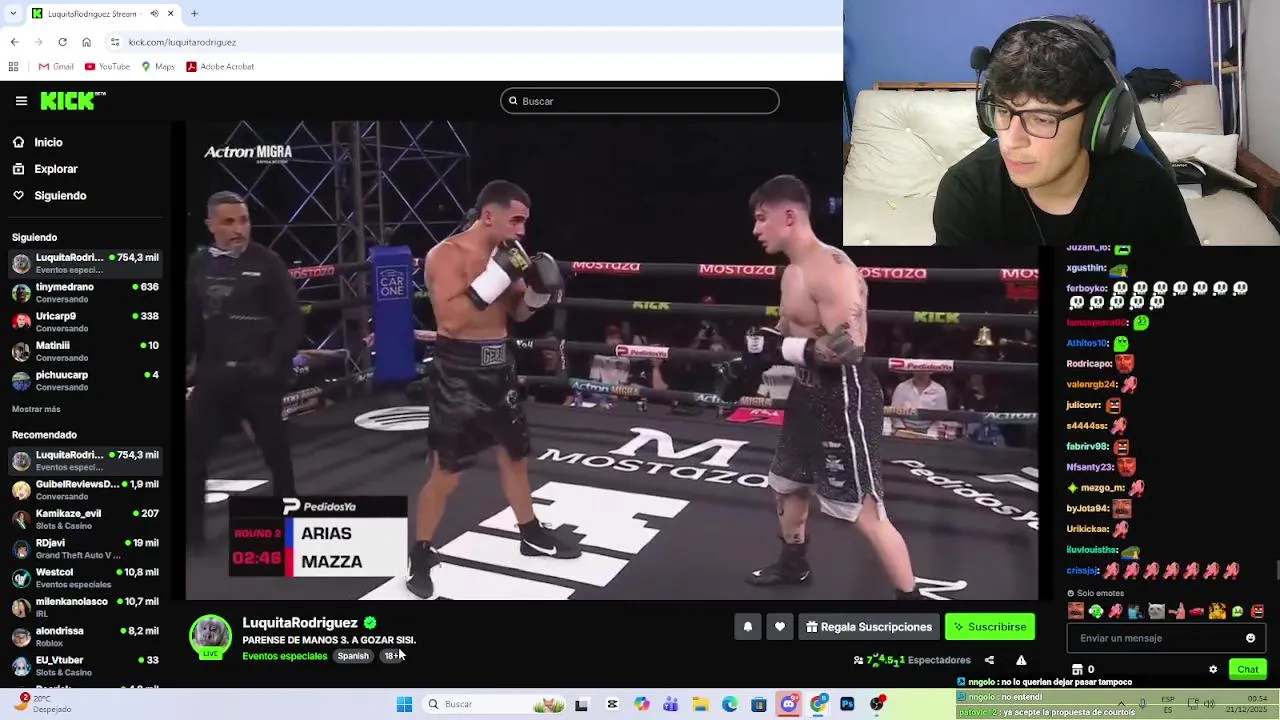
Task: Open Microsoft Edge from the taskbar
Action: (x=730, y=704)
